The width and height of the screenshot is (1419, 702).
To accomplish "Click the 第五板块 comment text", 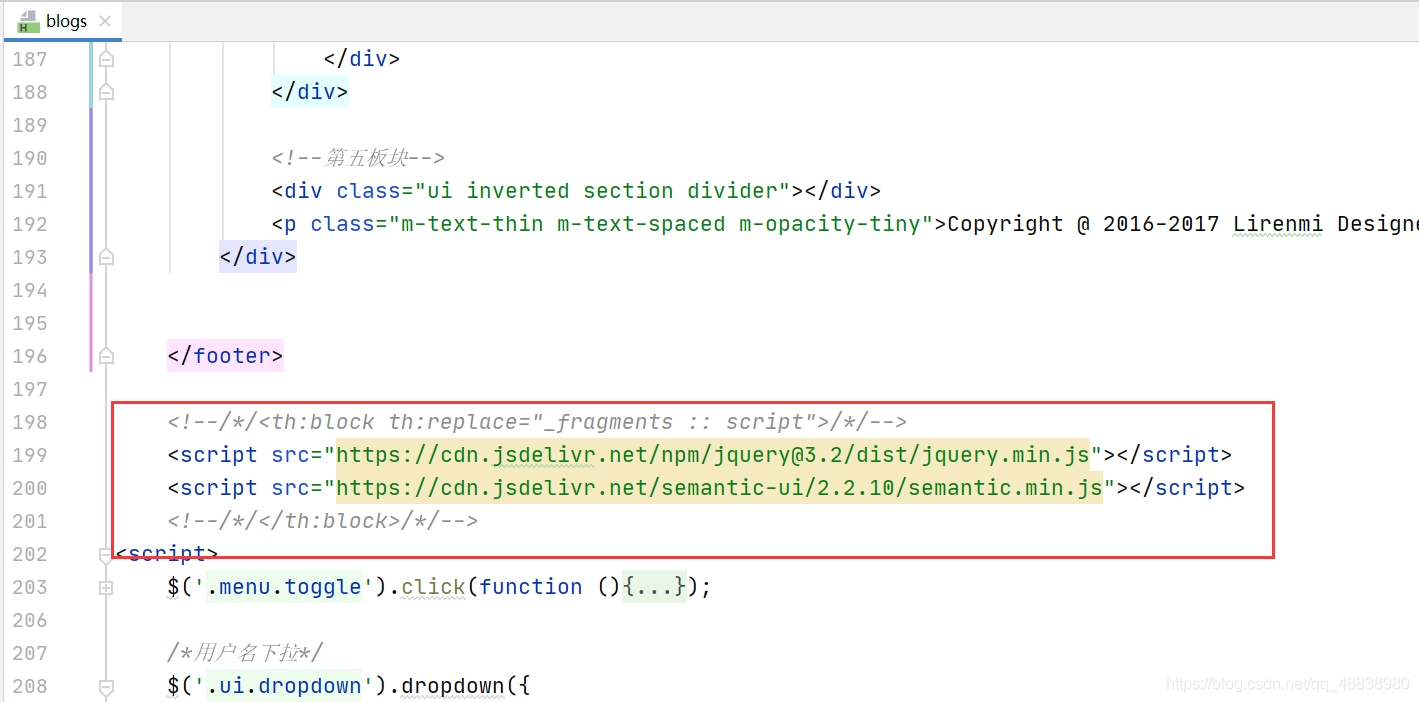I will [x=358, y=158].
